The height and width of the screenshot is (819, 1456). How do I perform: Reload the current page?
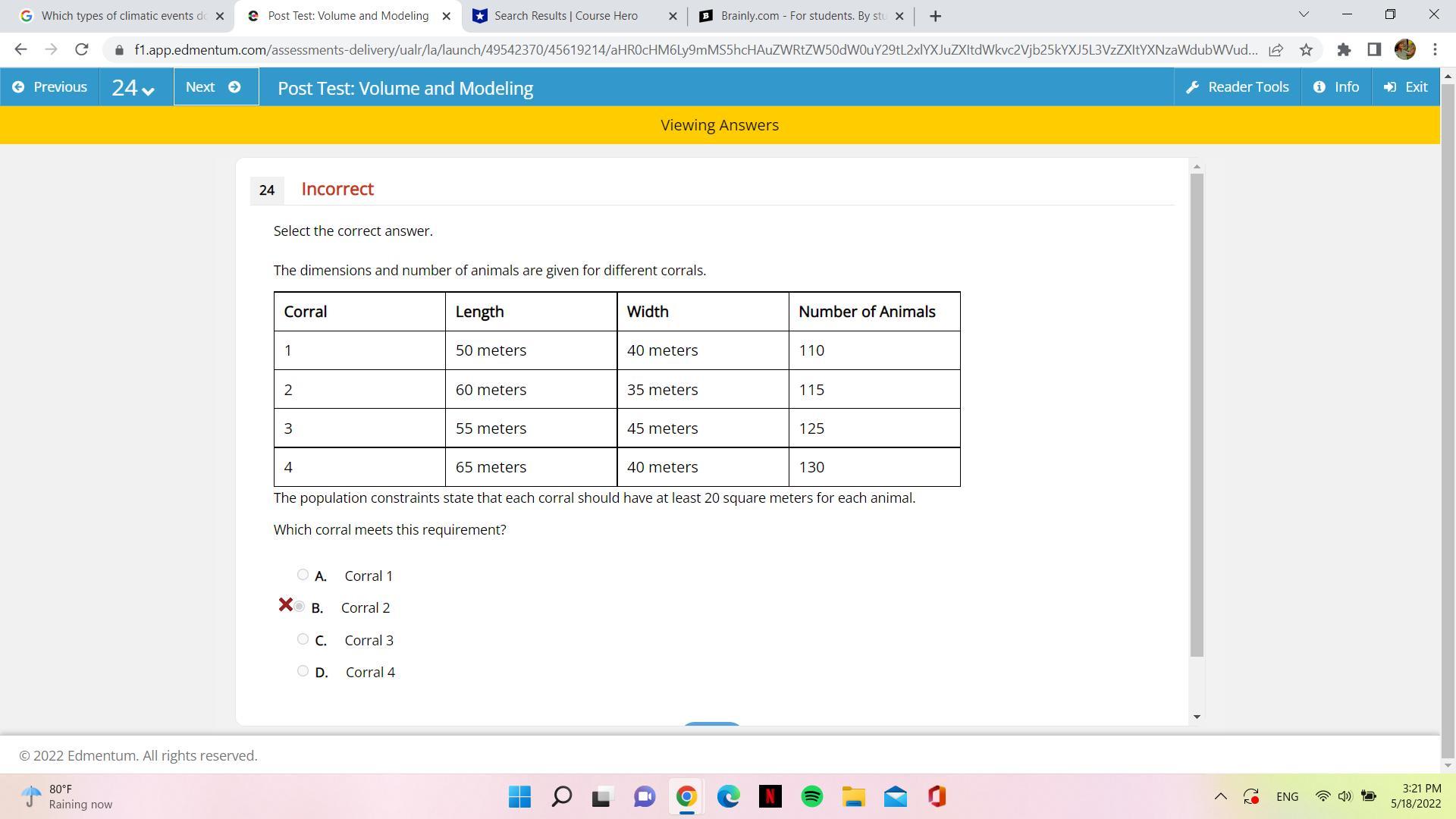pyautogui.click(x=81, y=50)
